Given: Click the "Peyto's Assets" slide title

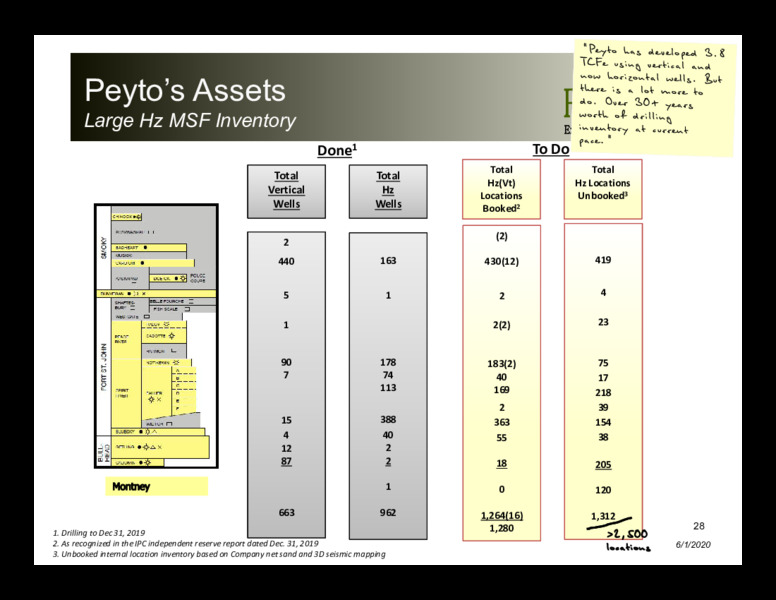Looking at the screenshot, I should pos(185,90).
